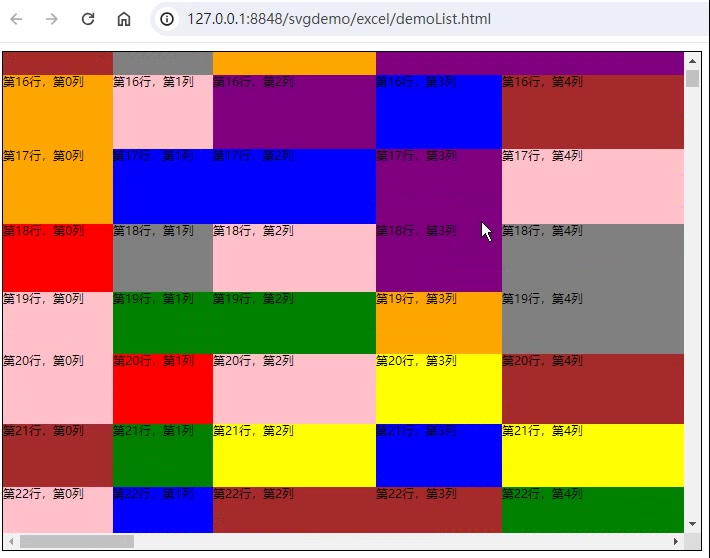710x558 pixels.
Task: Click the browser back arrow
Action: tap(17, 19)
